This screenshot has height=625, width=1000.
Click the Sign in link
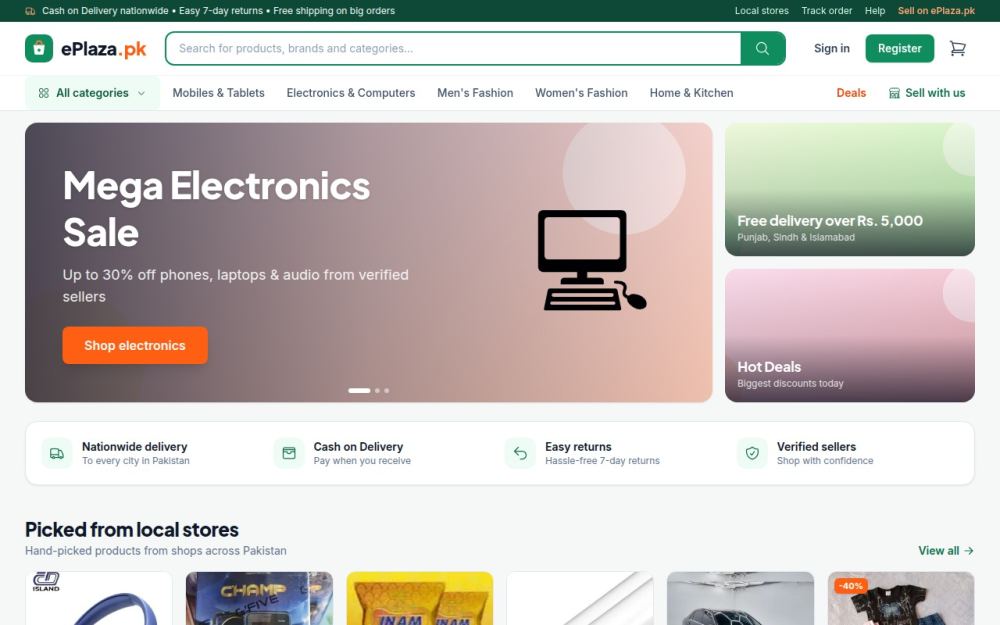point(832,48)
